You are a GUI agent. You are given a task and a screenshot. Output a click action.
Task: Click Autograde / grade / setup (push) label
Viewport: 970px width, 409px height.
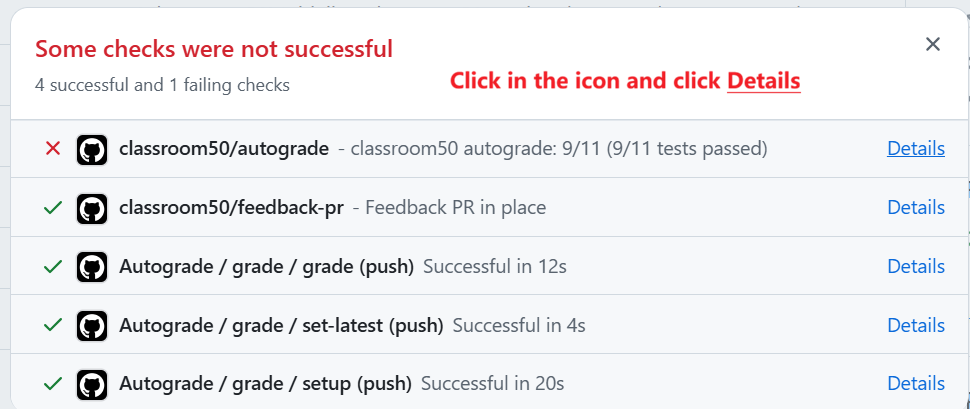265,384
